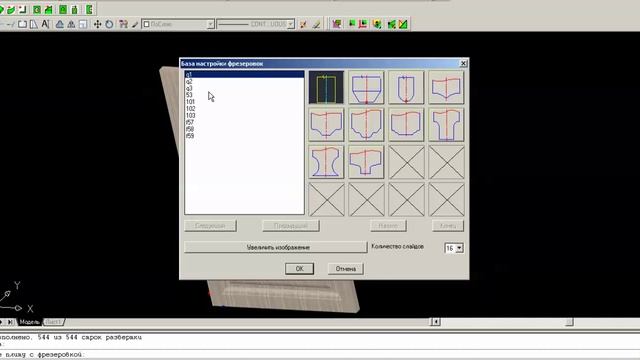Viewport: 640px width, 360px height.
Task: Select the shield-shaped profile thumbnail
Action: [406, 87]
